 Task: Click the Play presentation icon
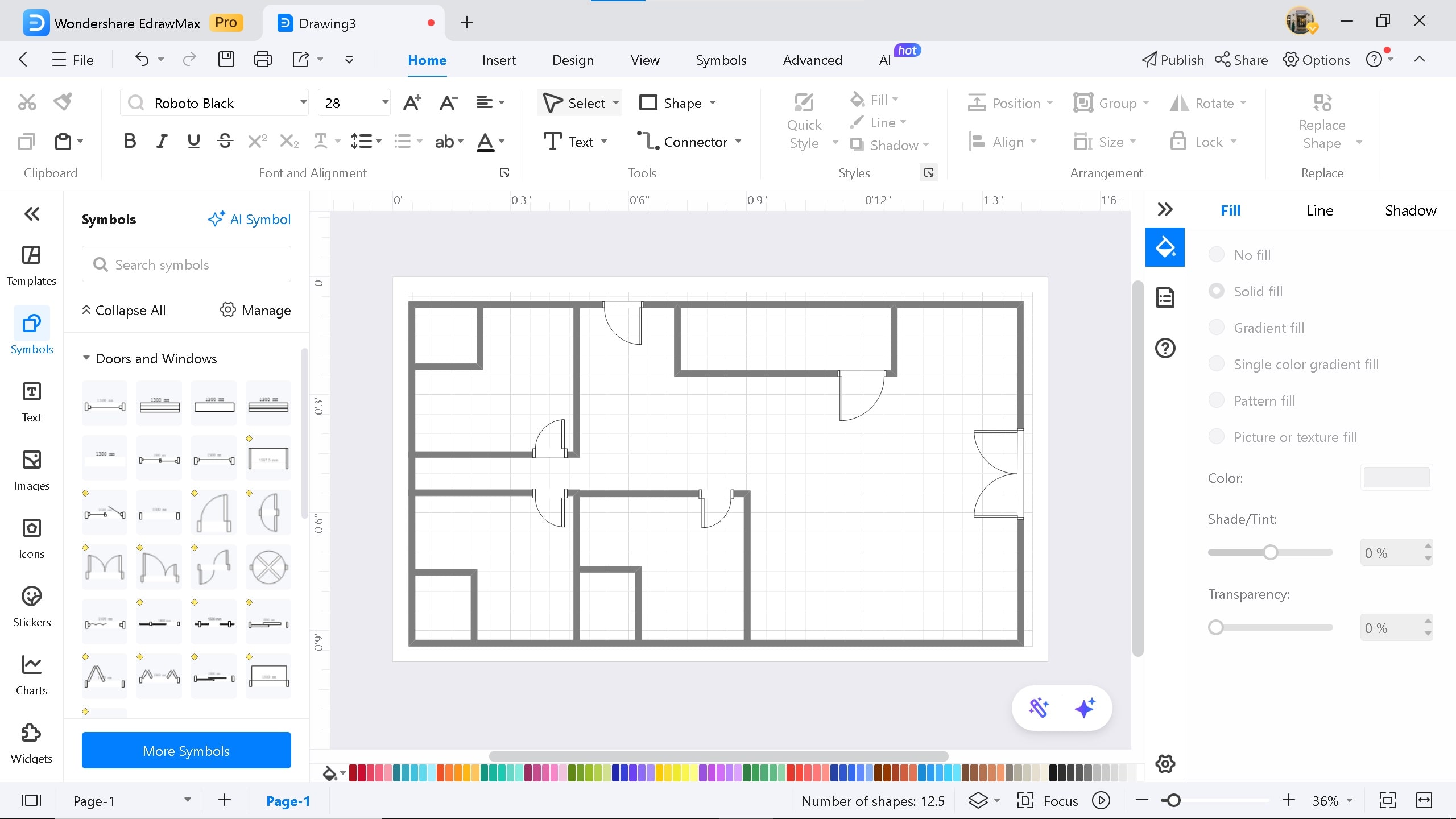pyautogui.click(x=1101, y=801)
